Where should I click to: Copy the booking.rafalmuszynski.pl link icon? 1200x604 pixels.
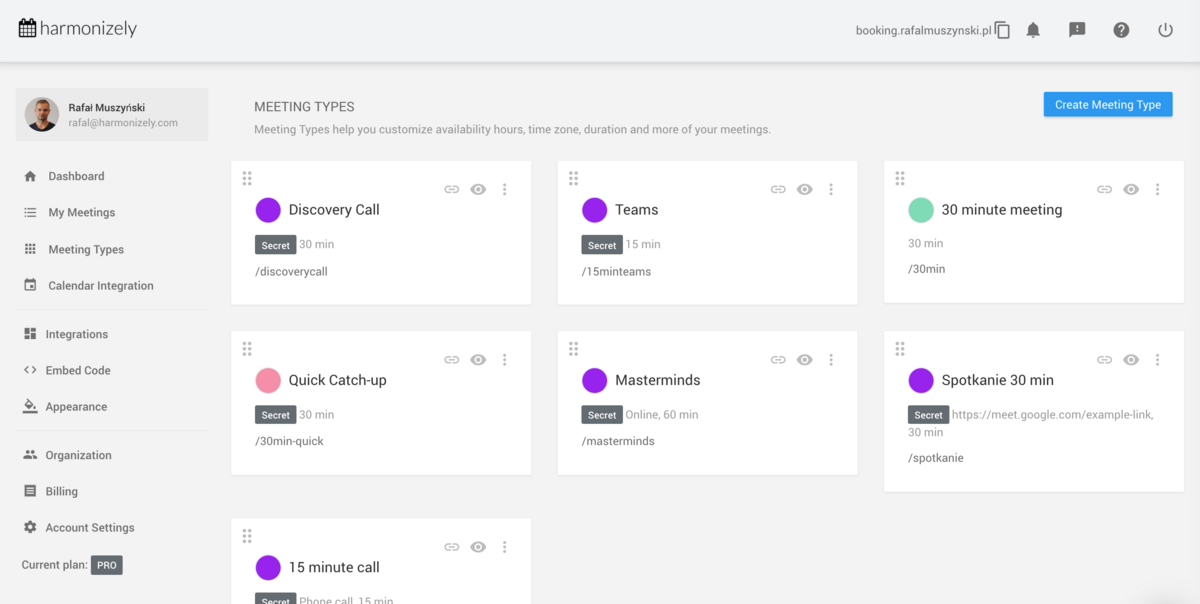[1002, 30]
